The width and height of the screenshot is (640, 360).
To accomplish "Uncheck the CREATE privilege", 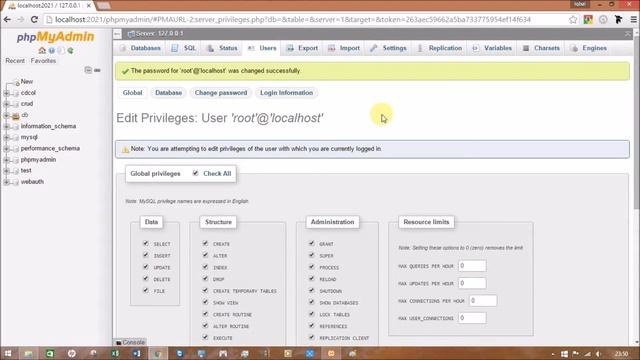I will (205, 243).
